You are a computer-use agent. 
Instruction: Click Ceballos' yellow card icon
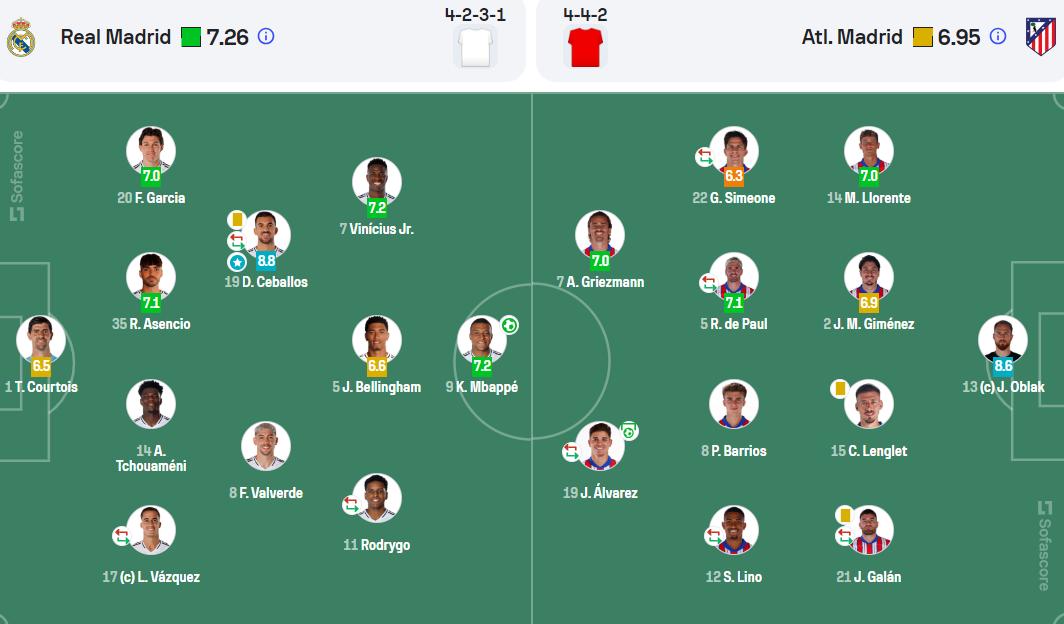[237, 220]
